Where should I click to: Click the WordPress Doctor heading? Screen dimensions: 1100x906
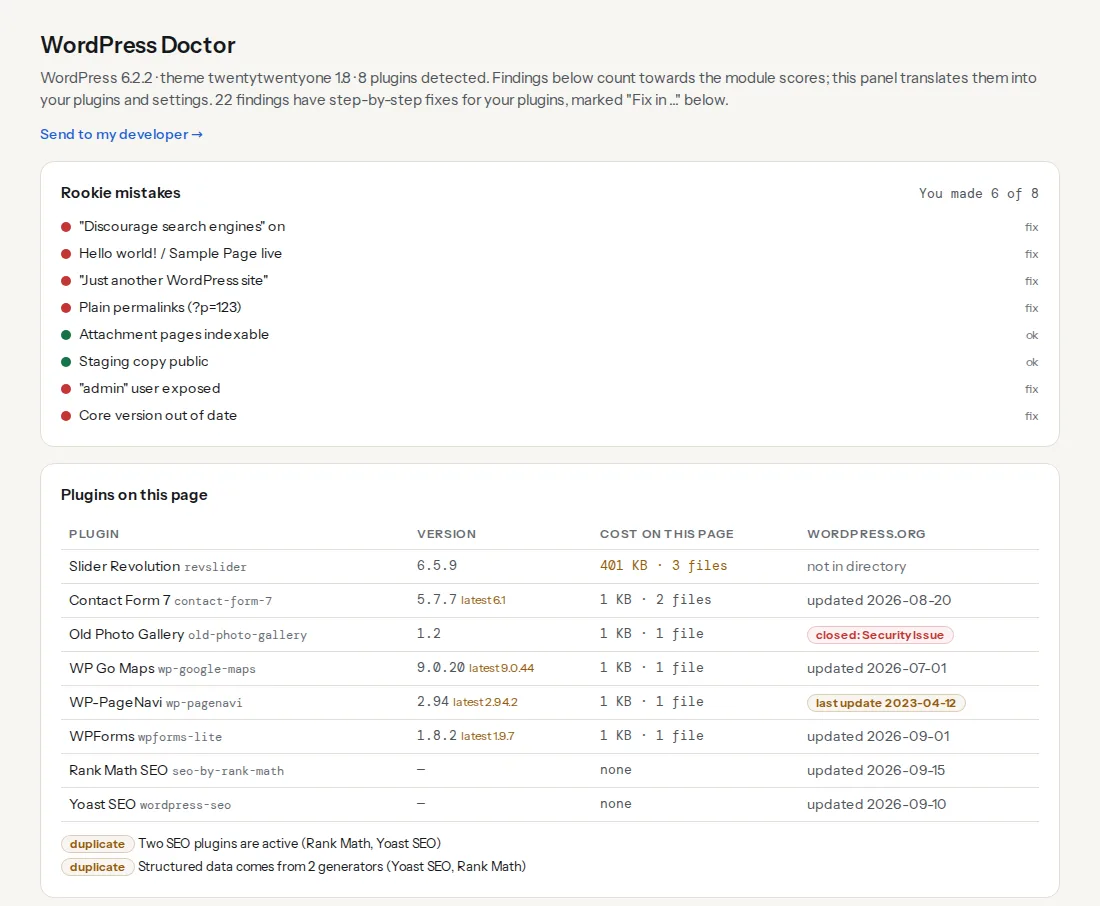[x=138, y=45]
